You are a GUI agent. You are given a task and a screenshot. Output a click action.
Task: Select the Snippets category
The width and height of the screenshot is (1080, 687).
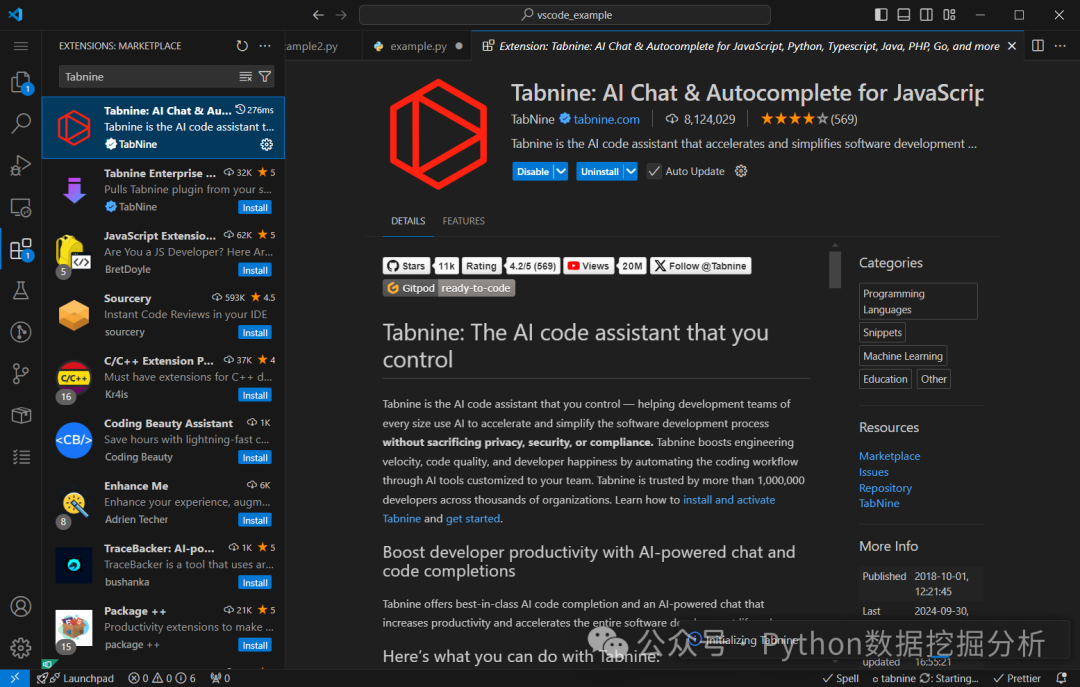882,332
